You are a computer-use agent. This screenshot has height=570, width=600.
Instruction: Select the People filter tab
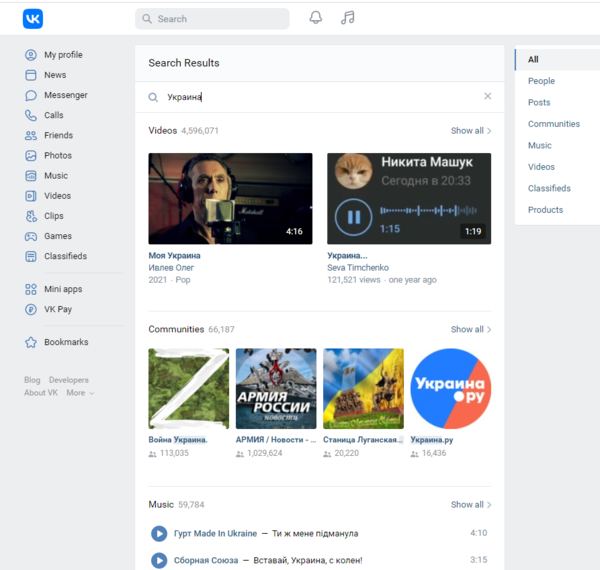click(x=541, y=81)
